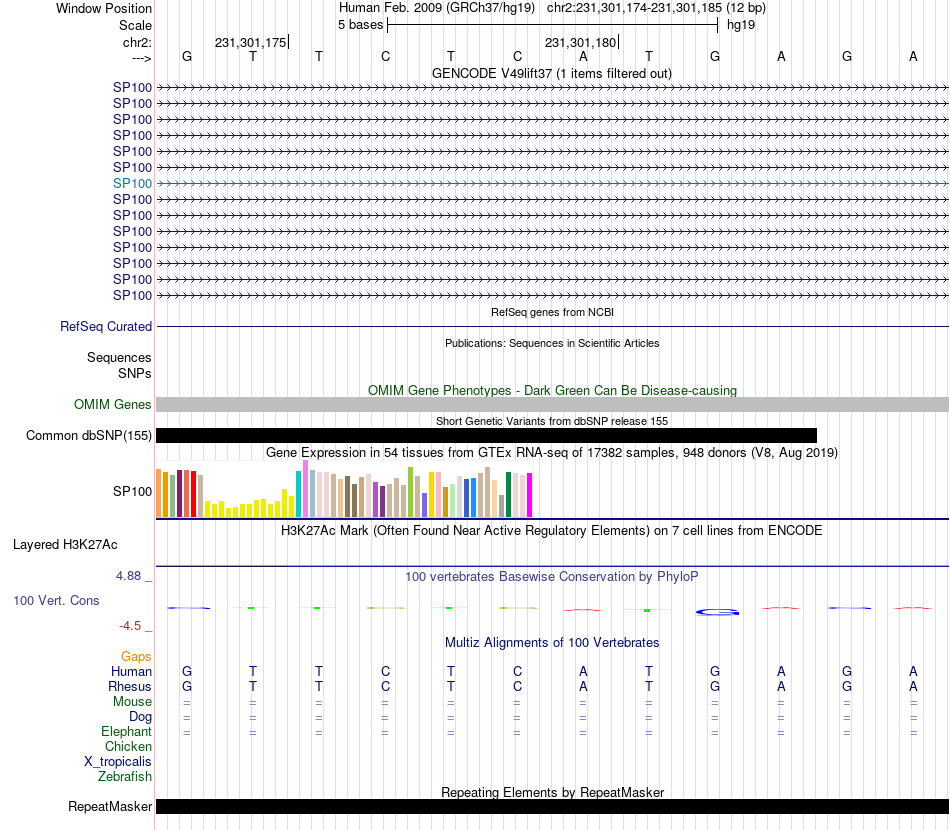Open the H3K27Ac Mark track title
Viewport: 950px width, 830px height.
(x=552, y=531)
